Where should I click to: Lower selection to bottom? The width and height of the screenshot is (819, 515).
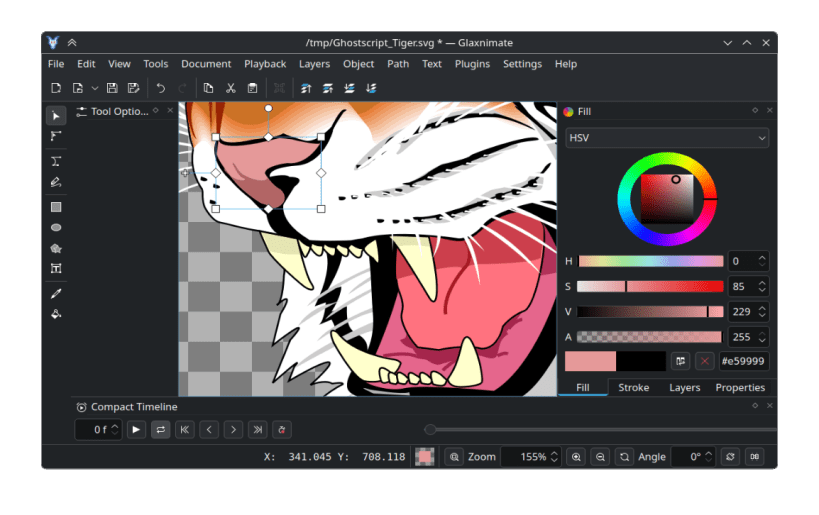[x=371, y=88]
